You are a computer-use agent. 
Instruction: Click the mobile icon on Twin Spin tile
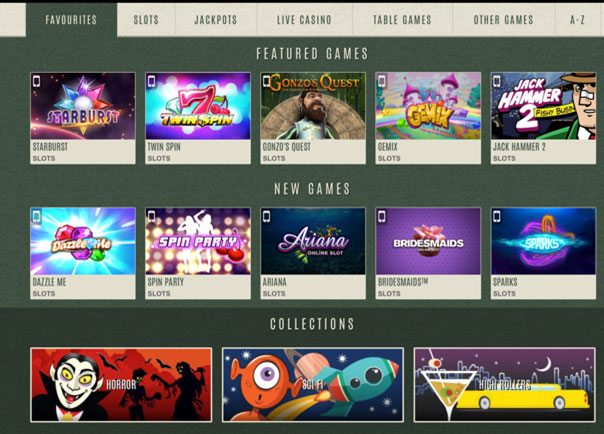[x=151, y=81]
